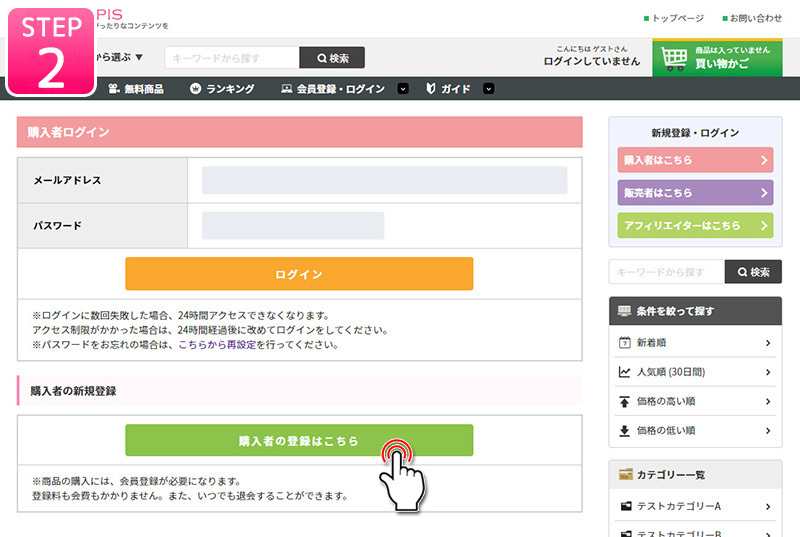Click ログインしていません status text

[x=591, y=61]
